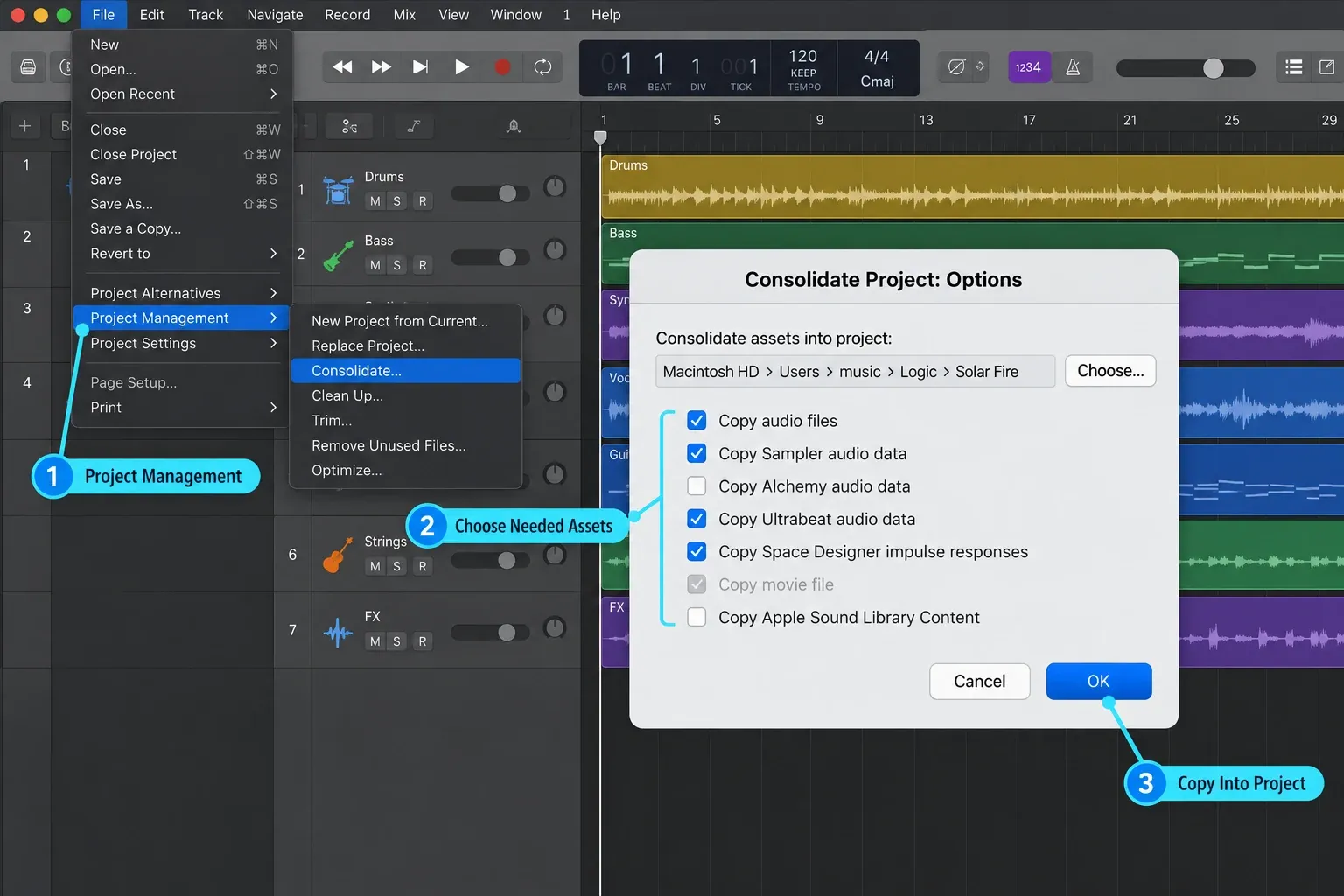Viewport: 1344px width, 896px height.
Task: Click the tuner icon in control bar
Action: click(x=956, y=67)
